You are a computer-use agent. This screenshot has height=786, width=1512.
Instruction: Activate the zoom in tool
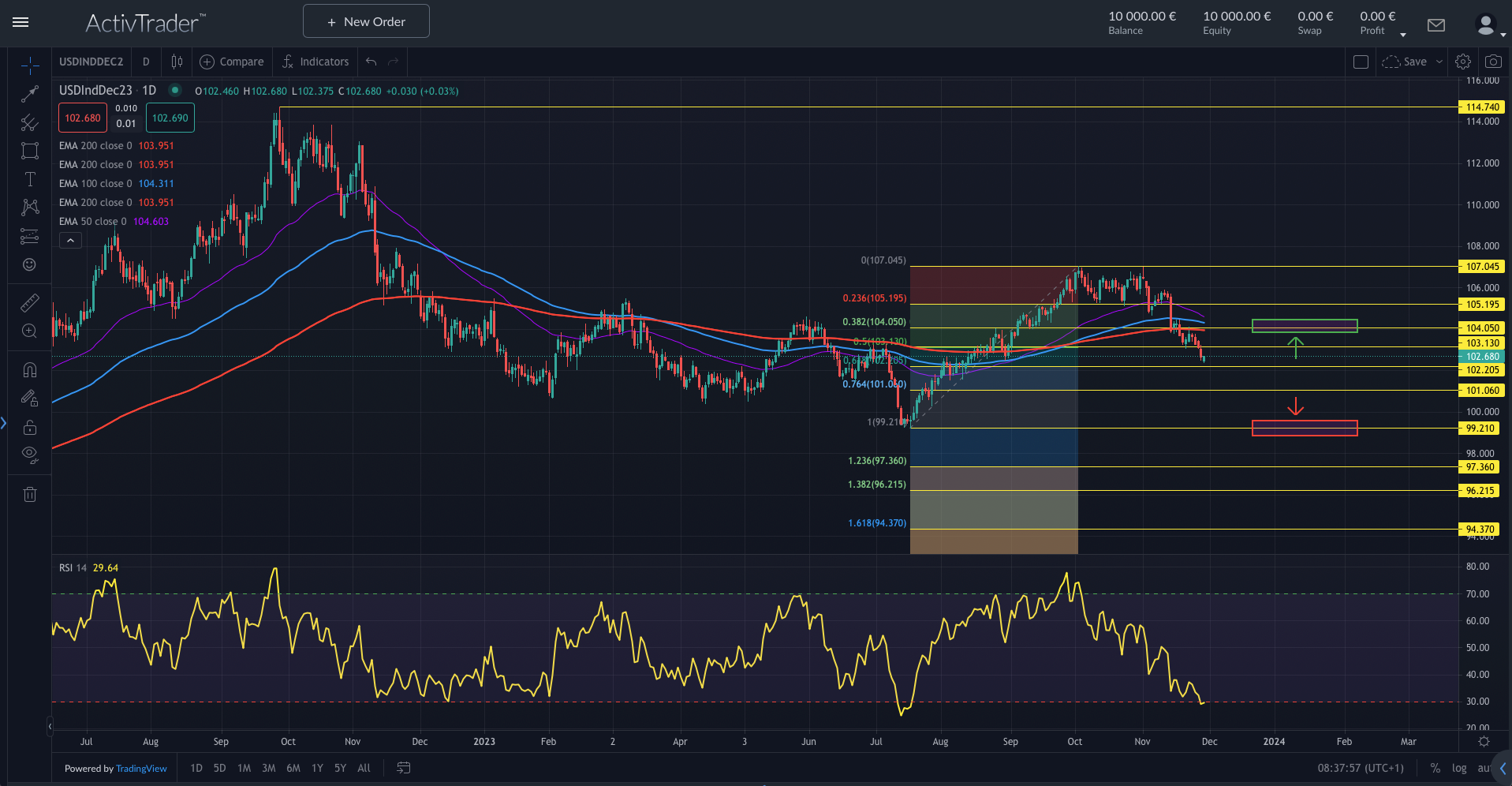29,331
